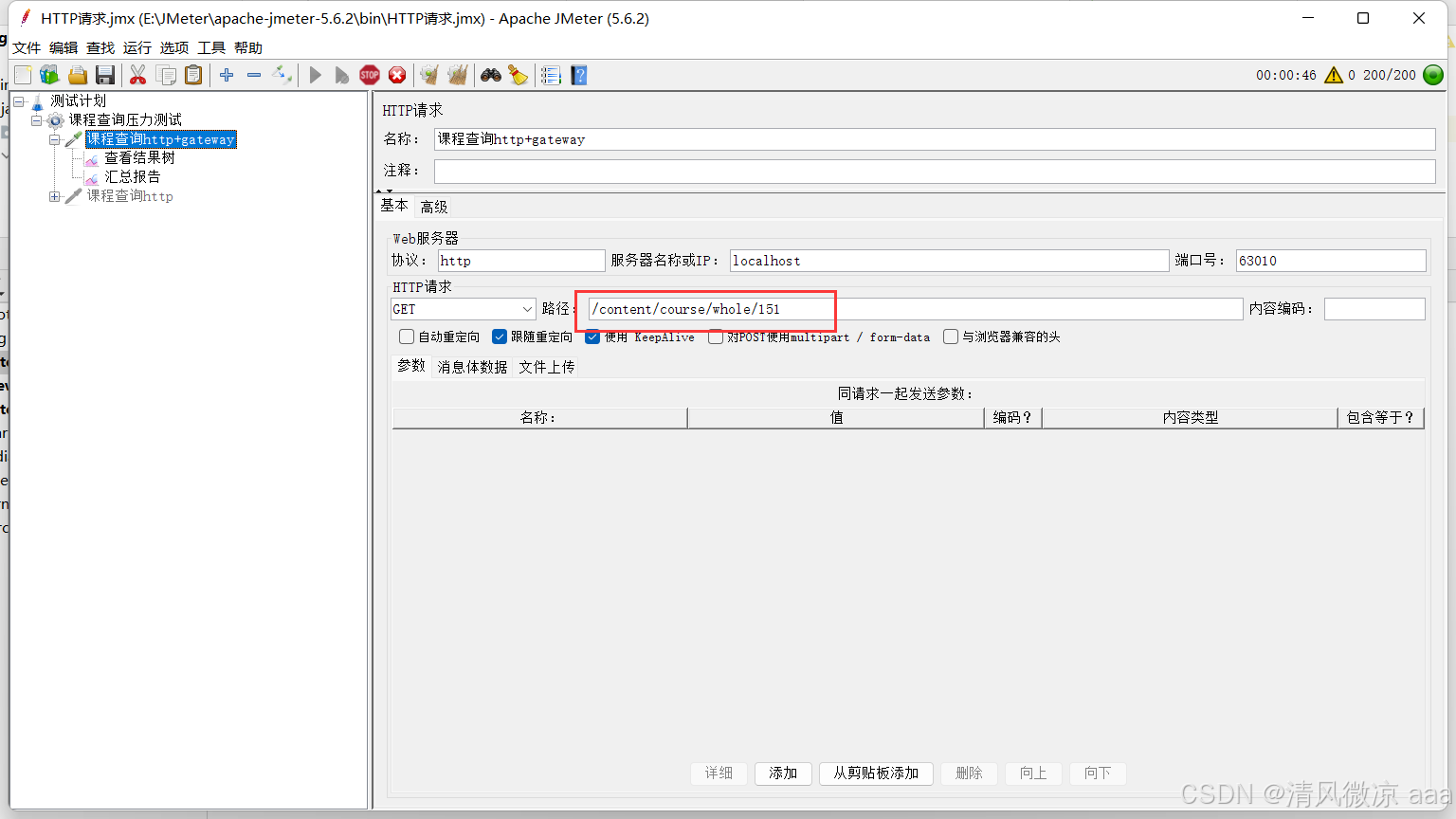Click the server name field showing localhost
This screenshot has height=819, width=1456.
click(x=949, y=261)
